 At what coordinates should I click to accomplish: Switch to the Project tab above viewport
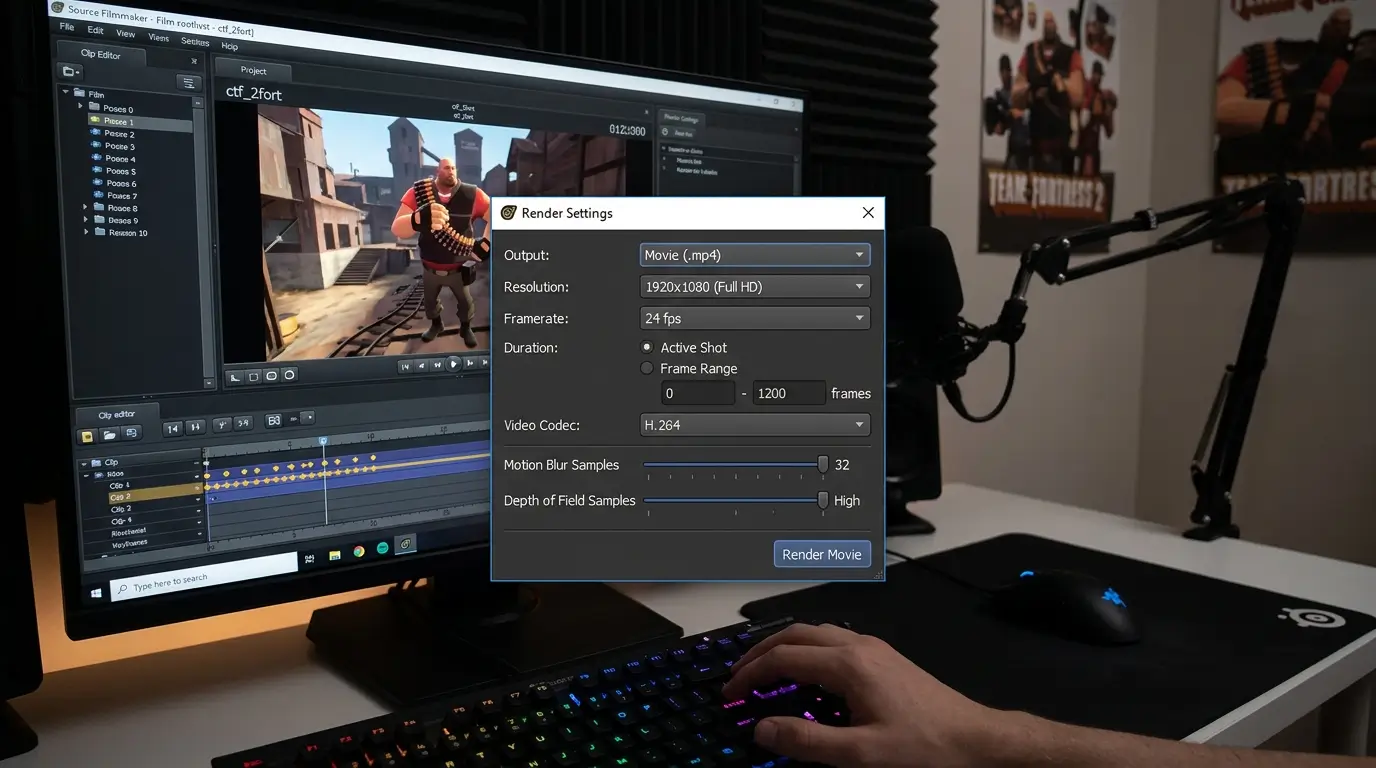(x=253, y=70)
